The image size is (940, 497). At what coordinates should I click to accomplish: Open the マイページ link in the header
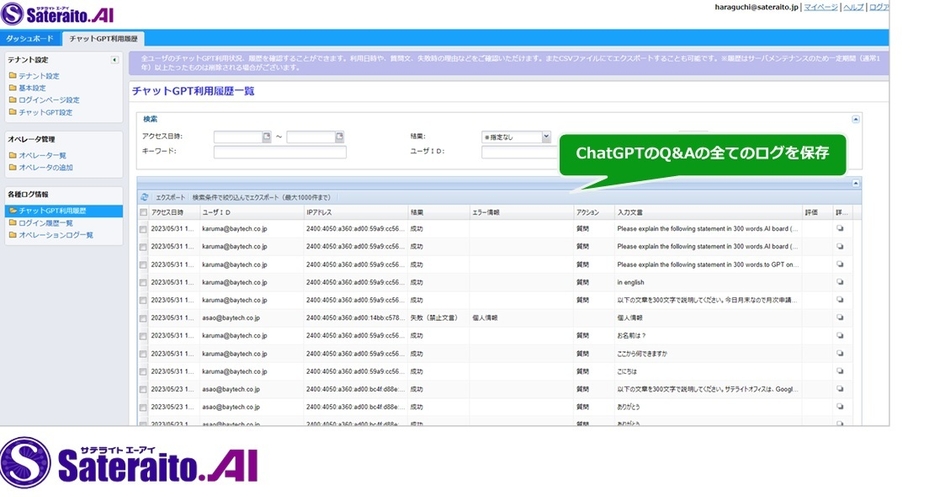tap(821, 7)
